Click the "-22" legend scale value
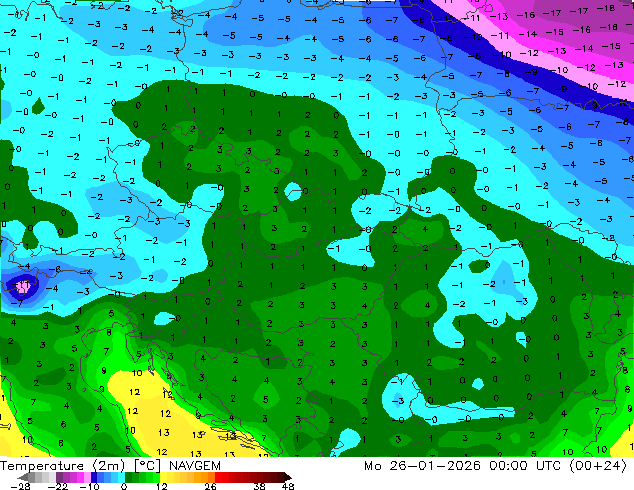This screenshot has width=634, height=490. [x=58, y=486]
